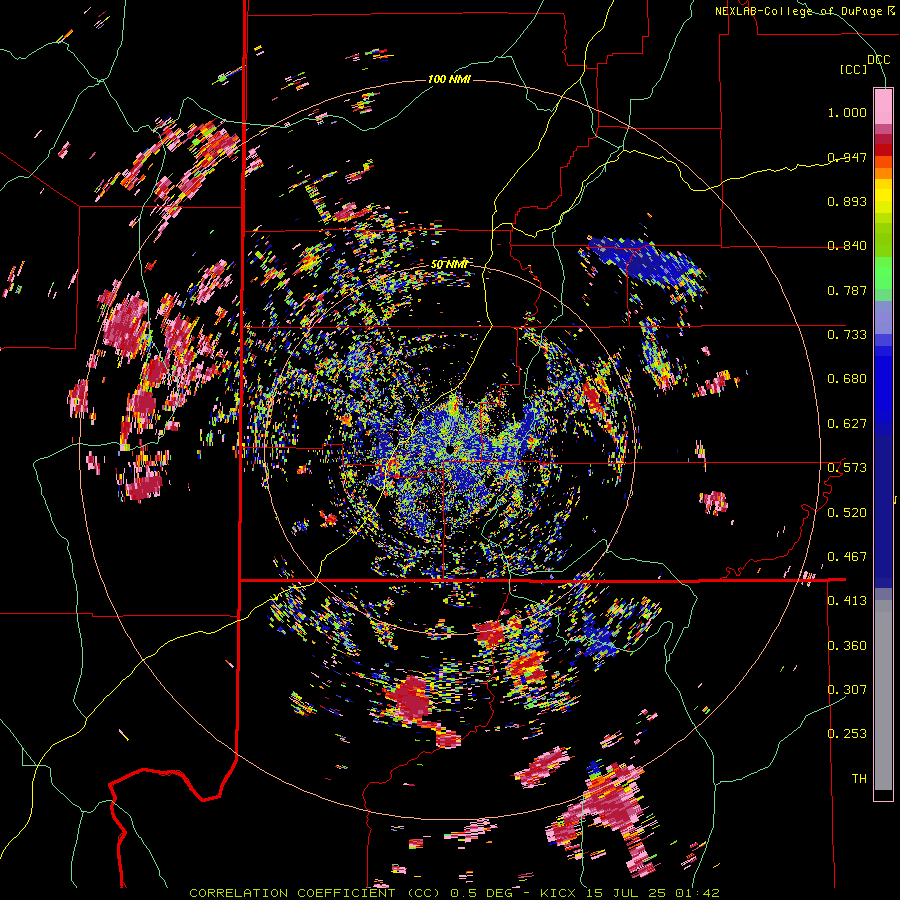Select the 0.307 scale value

coord(847,689)
